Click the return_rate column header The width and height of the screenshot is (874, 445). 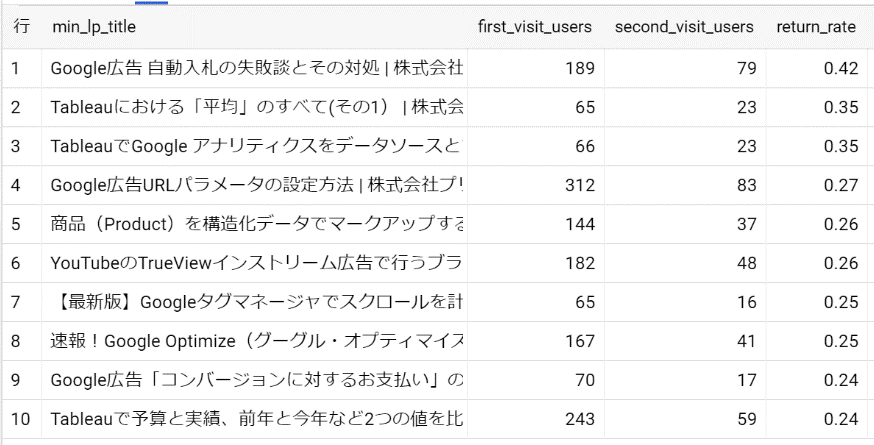pos(816,27)
